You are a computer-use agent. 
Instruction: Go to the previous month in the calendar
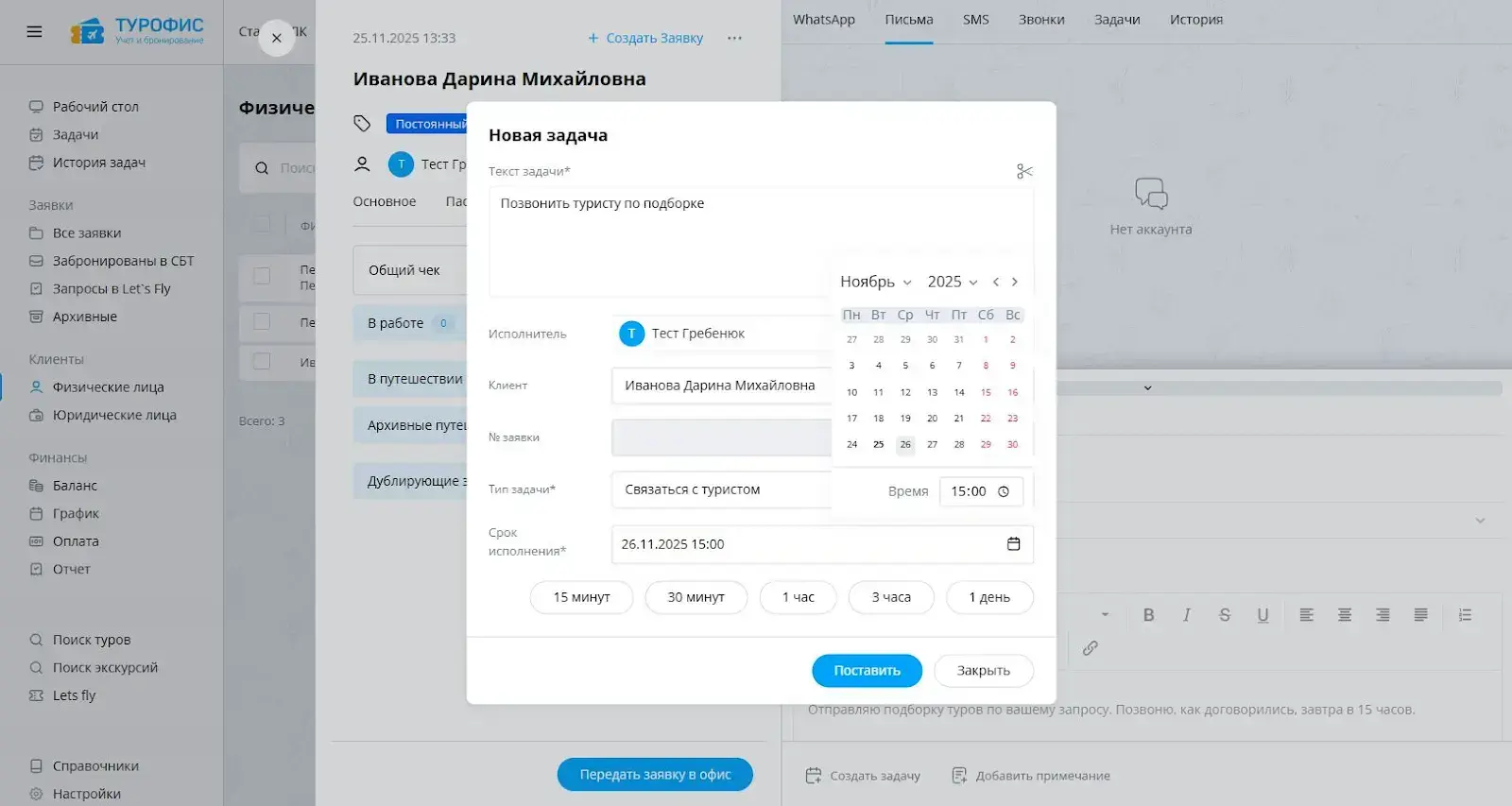point(996,282)
